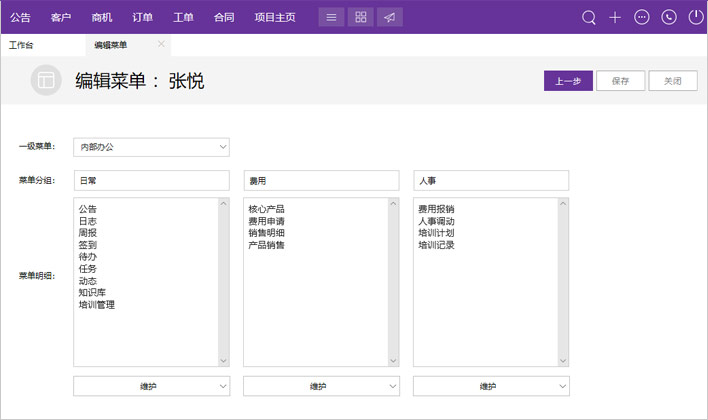This screenshot has height=420, width=708.
Task: Open the chat bubble messages icon
Action: [x=642, y=17]
